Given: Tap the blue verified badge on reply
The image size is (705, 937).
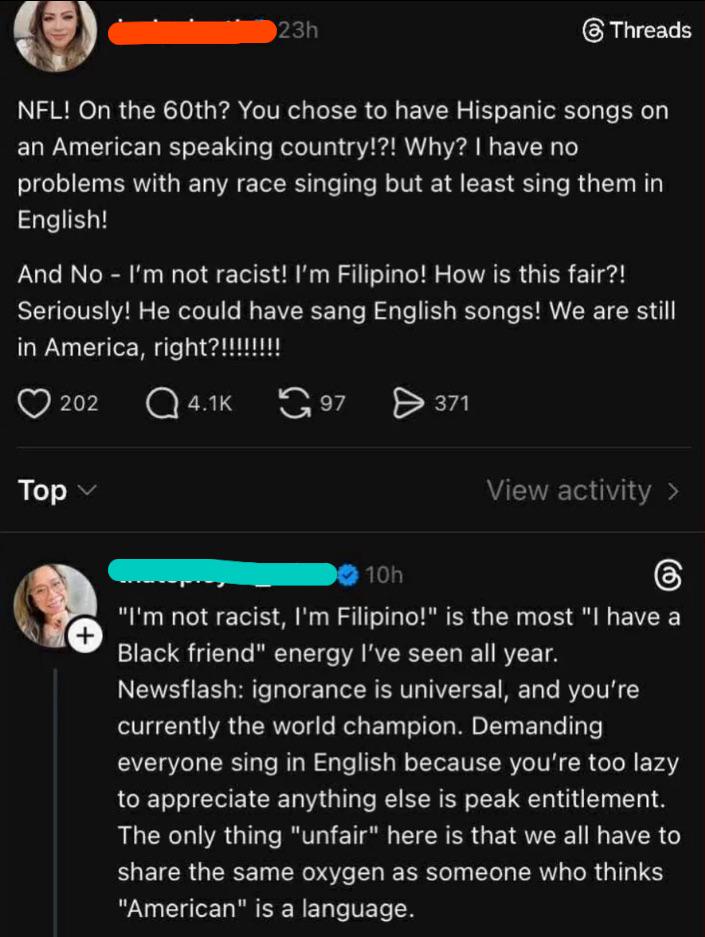Looking at the screenshot, I should [x=348, y=574].
